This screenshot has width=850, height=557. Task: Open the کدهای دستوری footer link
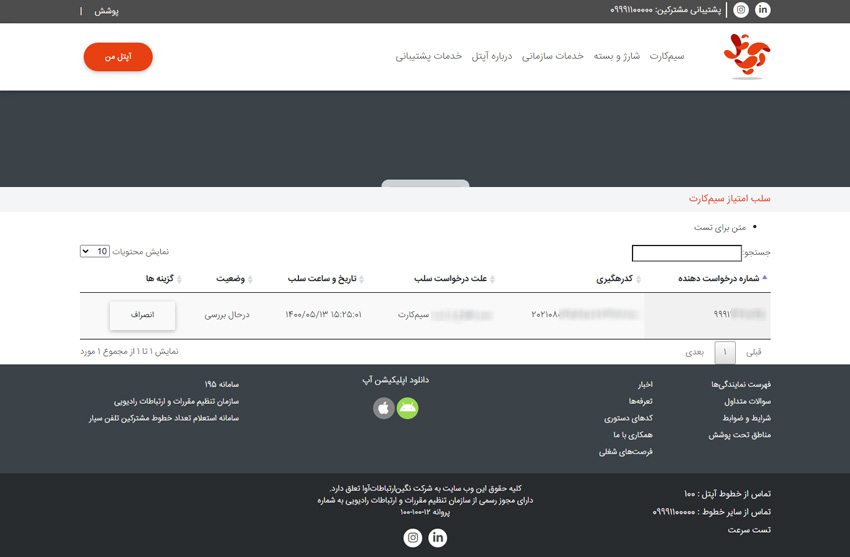click(628, 418)
